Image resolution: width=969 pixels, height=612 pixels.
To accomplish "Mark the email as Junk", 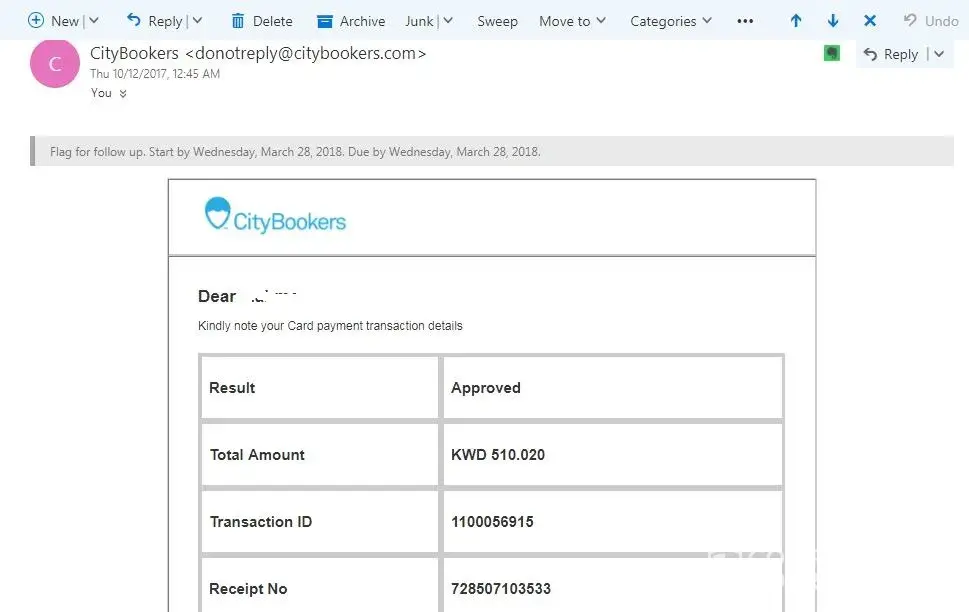I will click(x=419, y=21).
